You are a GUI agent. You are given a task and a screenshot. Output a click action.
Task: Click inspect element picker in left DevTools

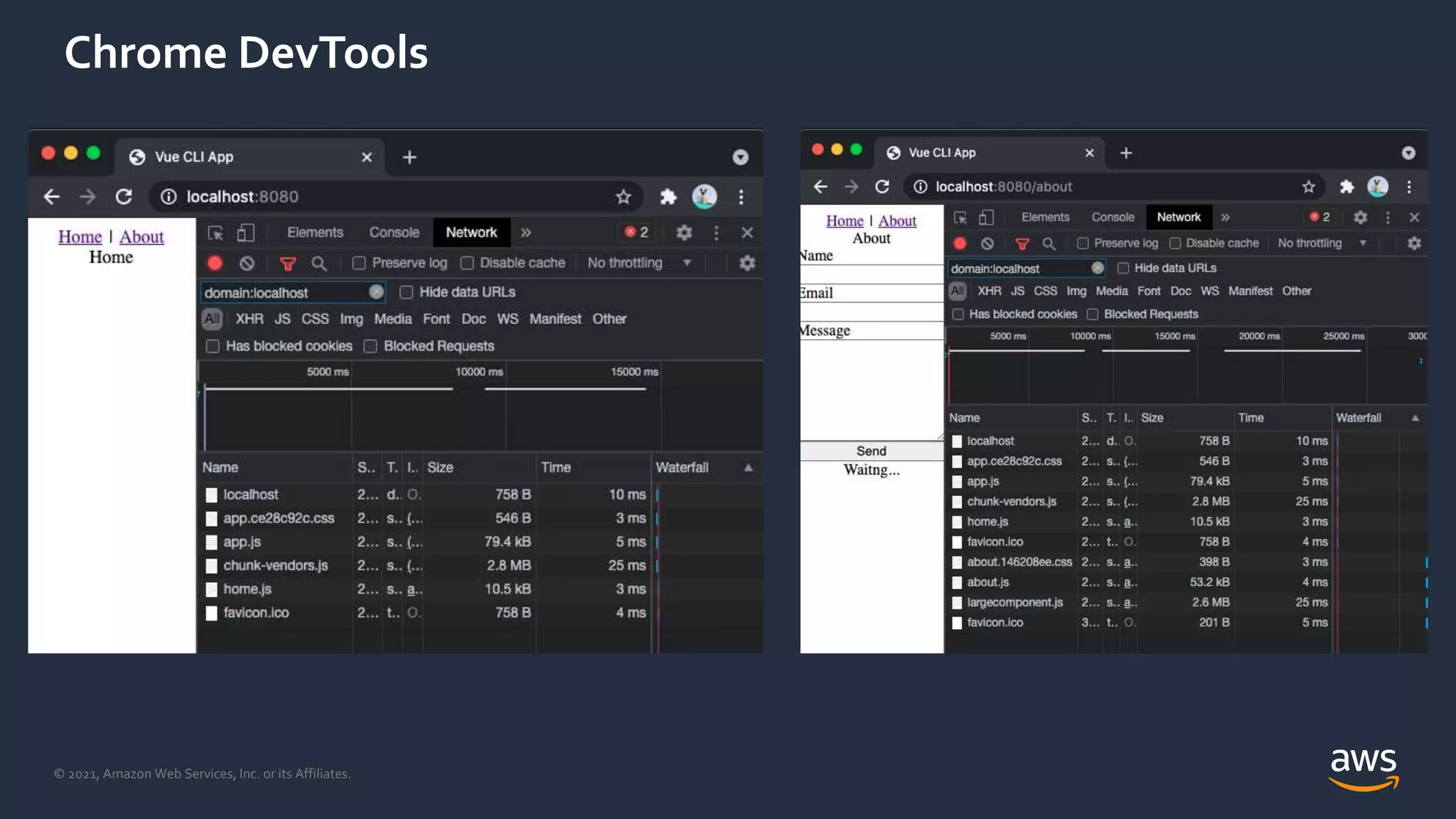tap(215, 232)
